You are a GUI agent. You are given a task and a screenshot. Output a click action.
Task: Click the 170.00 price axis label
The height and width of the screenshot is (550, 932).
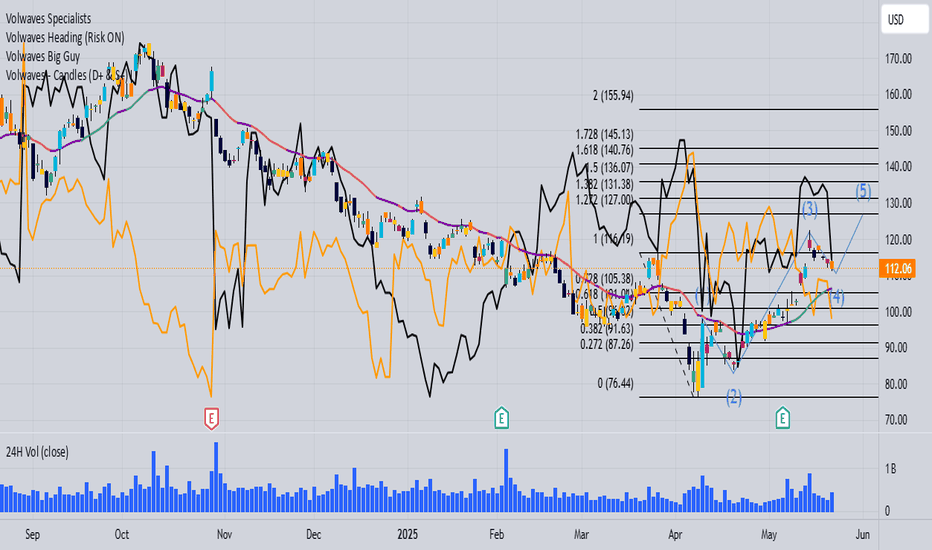click(x=898, y=58)
